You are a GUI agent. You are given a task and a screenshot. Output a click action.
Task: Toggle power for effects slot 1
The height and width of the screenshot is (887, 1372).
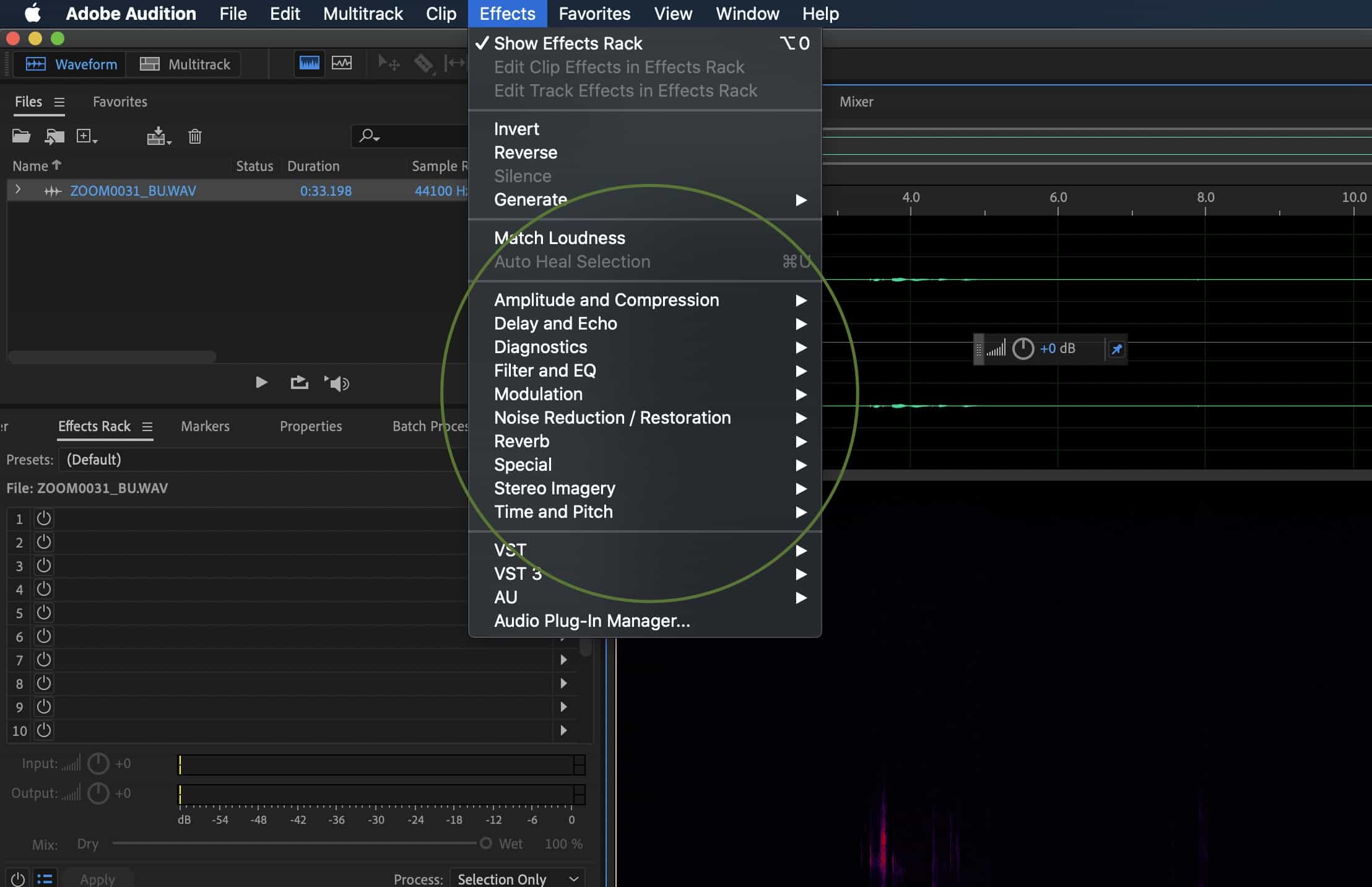point(43,518)
